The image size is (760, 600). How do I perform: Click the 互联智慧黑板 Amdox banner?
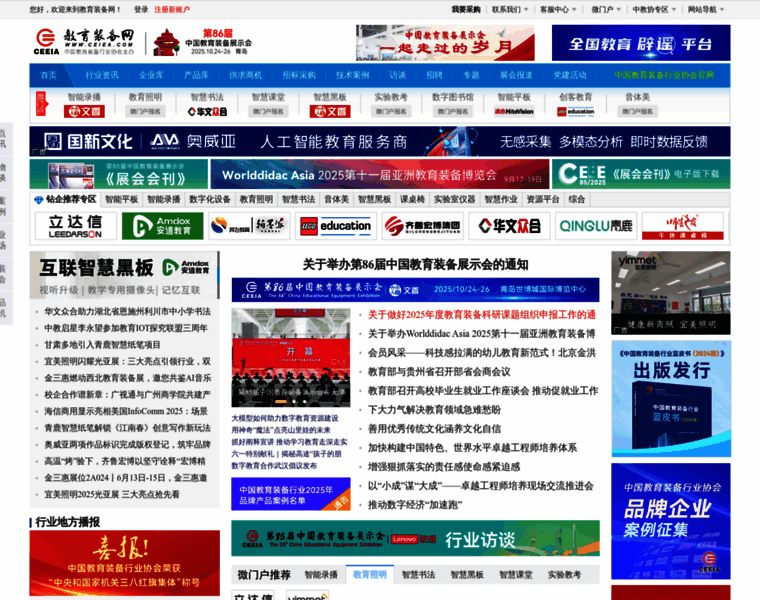point(124,275)
